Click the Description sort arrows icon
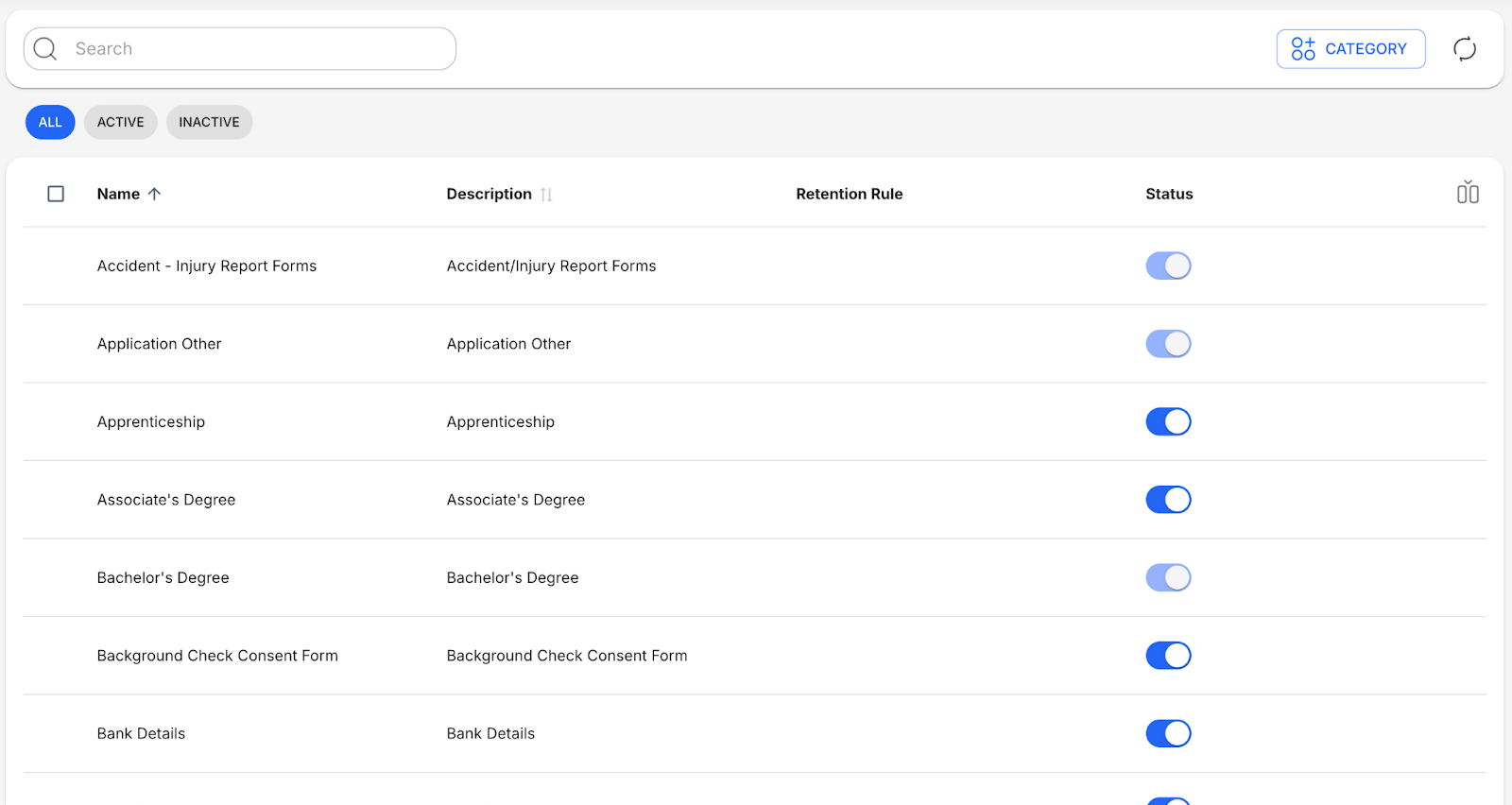 pos(546,195)
